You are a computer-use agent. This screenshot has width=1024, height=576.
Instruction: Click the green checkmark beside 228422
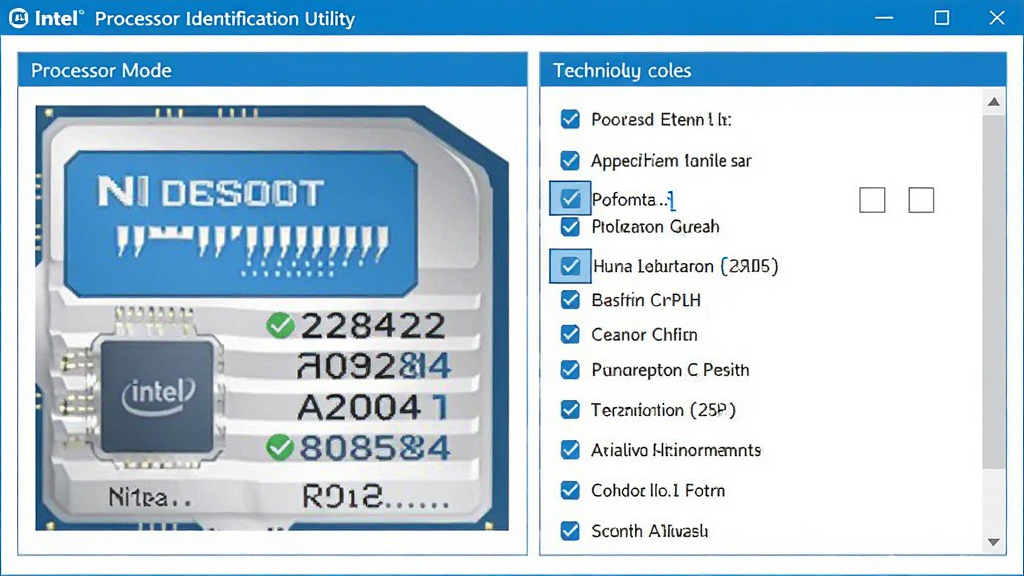pos(280,325)
